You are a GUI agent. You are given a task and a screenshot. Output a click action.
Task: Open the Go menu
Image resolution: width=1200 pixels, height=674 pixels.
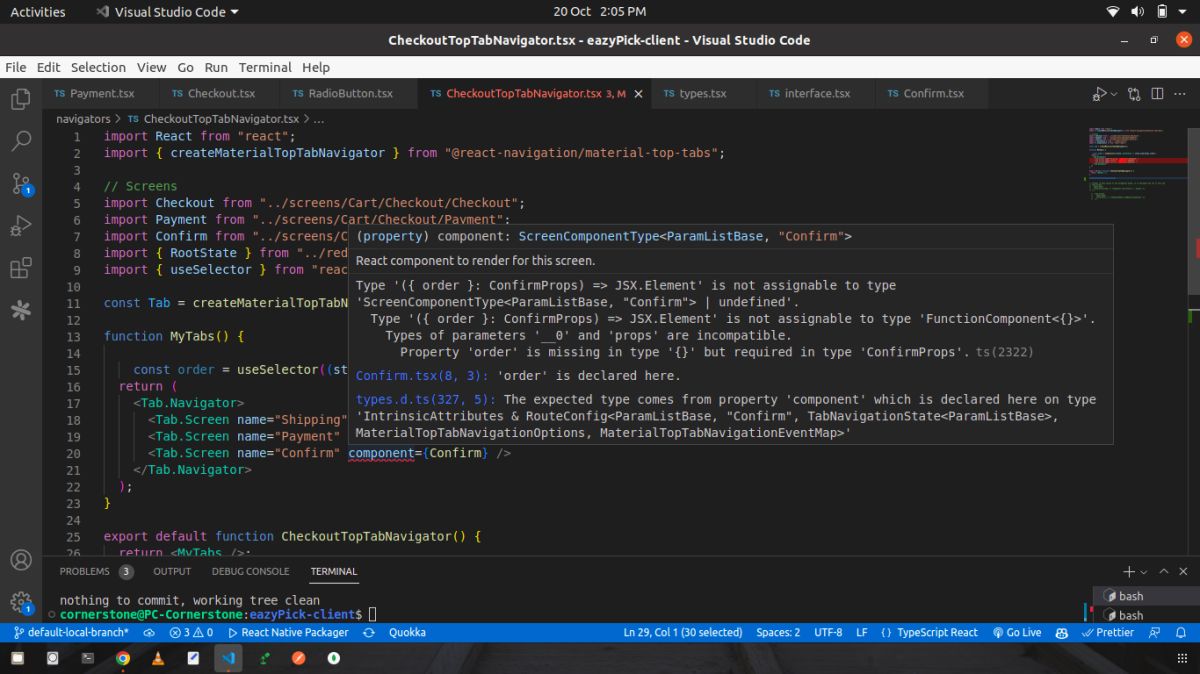tap(185, 67)
